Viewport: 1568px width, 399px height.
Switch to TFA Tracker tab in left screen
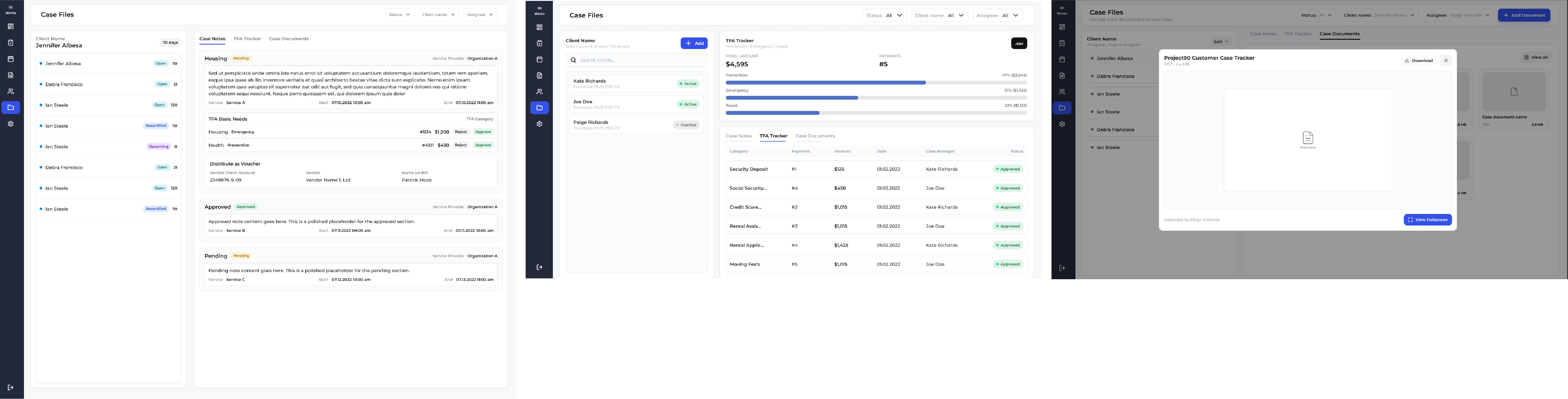[x=247, y=39]
